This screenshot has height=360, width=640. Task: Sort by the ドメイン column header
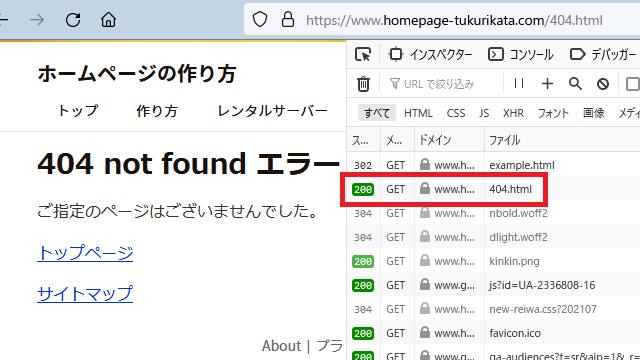point(449,140)
